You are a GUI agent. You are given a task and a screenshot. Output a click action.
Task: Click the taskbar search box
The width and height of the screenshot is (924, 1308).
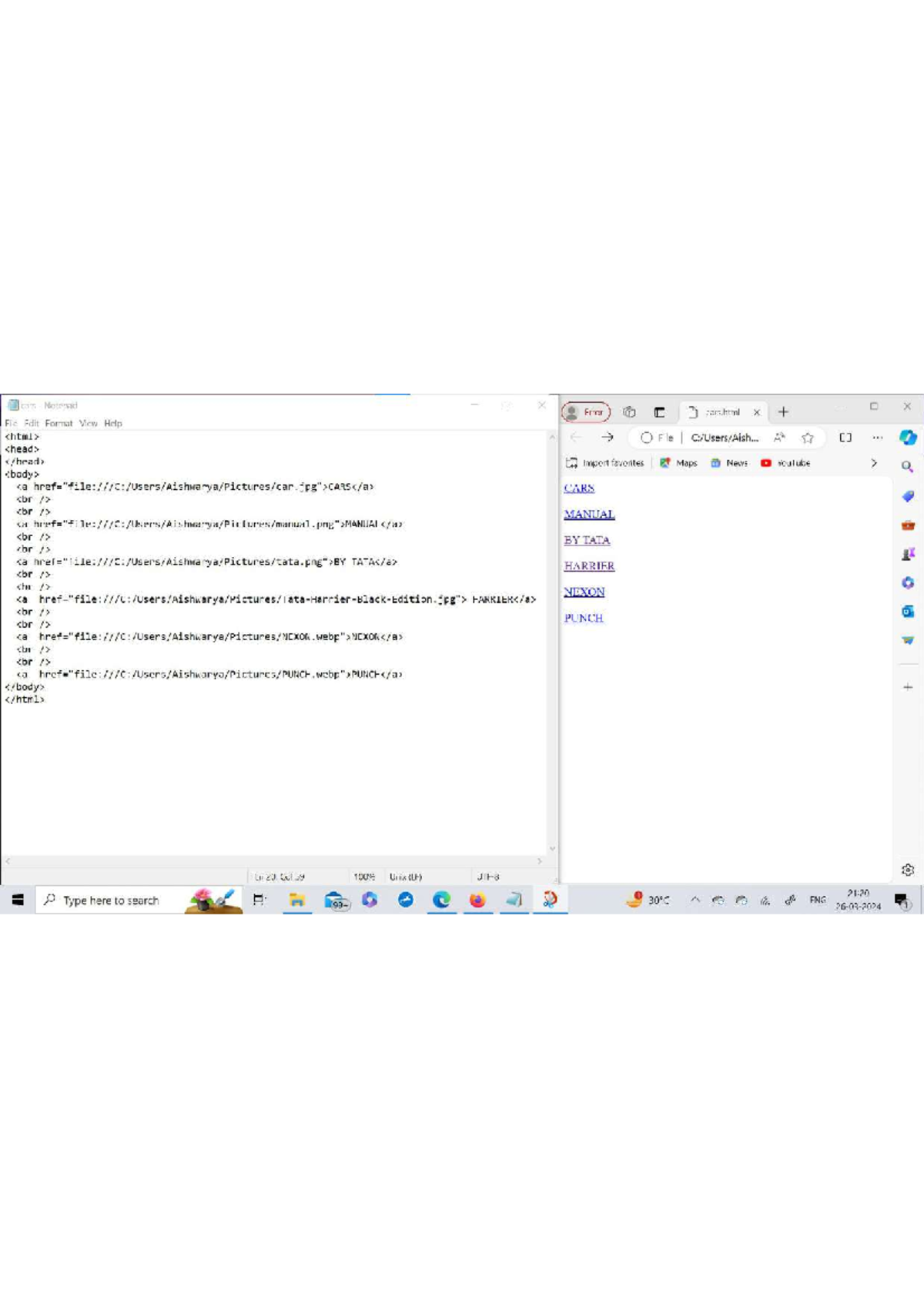139,900
